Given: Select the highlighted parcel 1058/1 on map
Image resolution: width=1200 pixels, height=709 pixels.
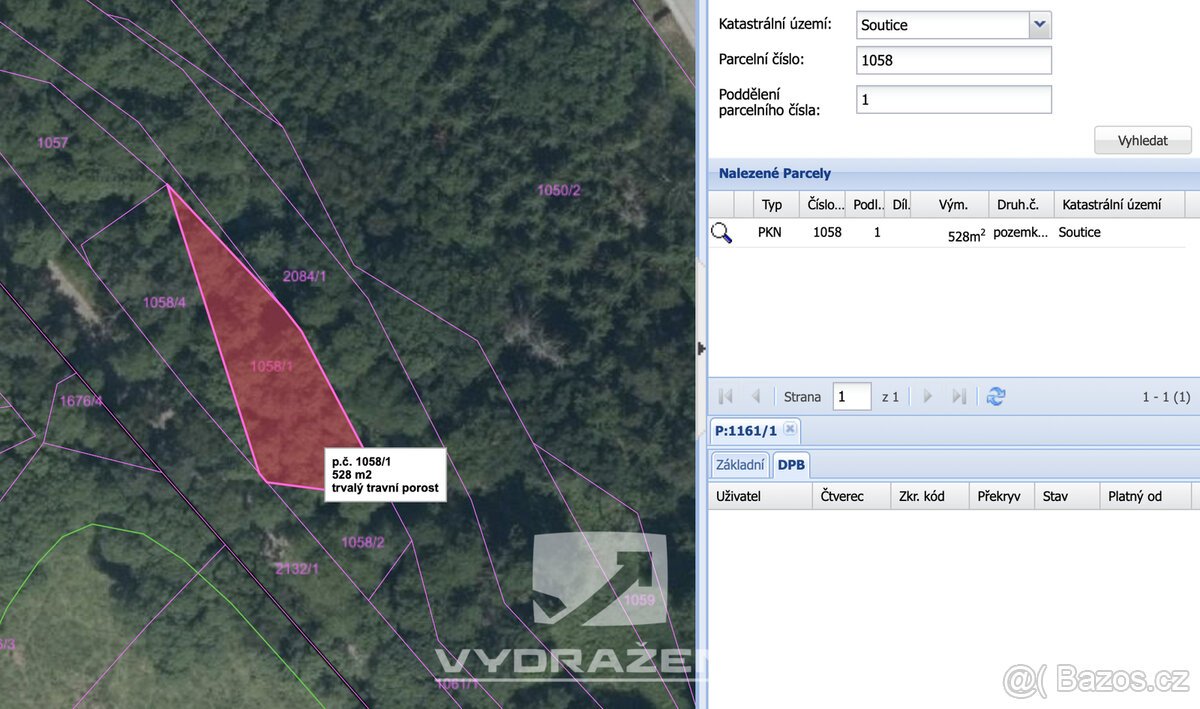Looking at the screenshot, I should [271, 366].
